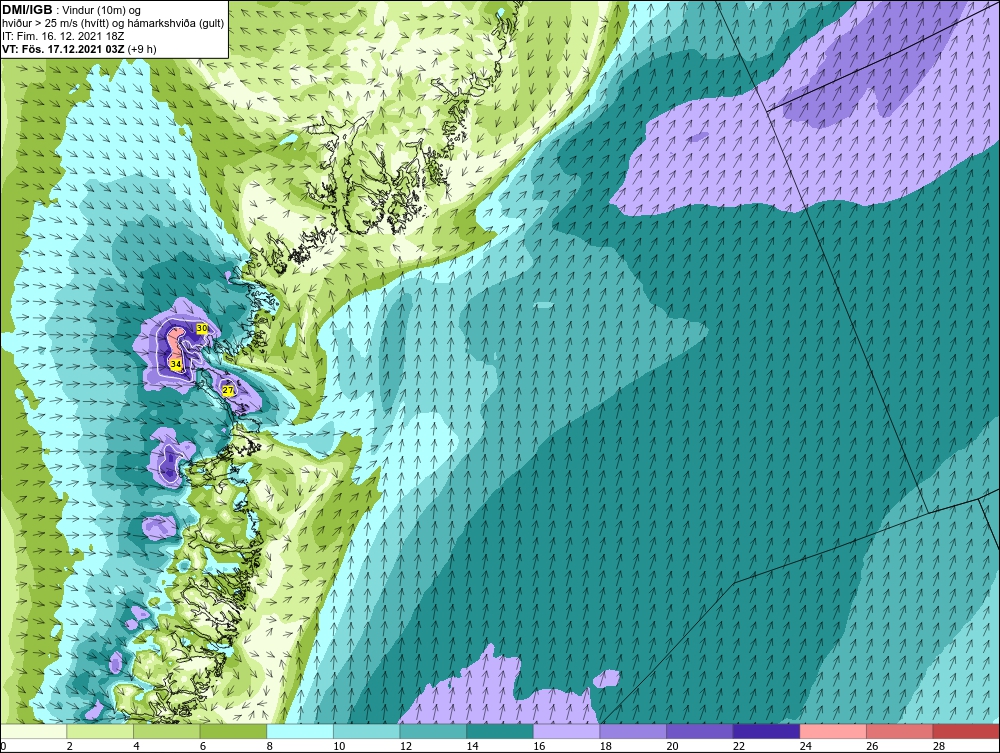Image resolution: width=1000 pixels, height=753 pixels.
Task: Click the yellow gust label 27
Action: (228, 390)
